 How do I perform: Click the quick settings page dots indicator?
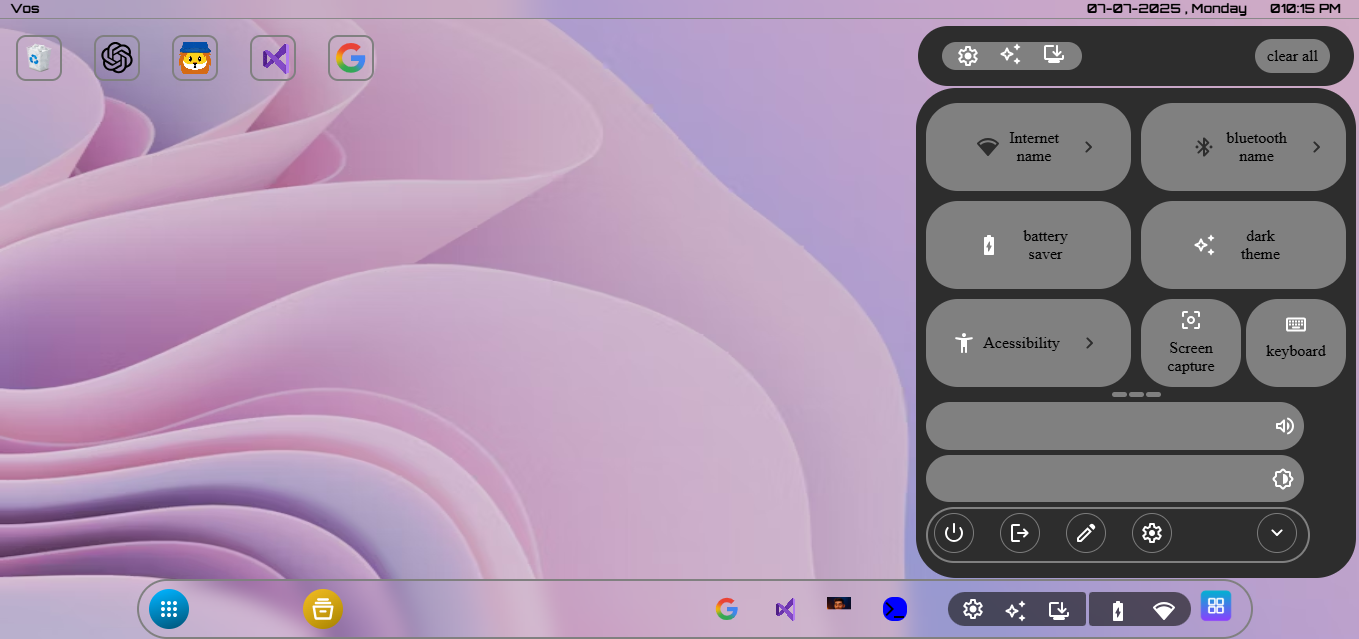[x=1136, y=395]
